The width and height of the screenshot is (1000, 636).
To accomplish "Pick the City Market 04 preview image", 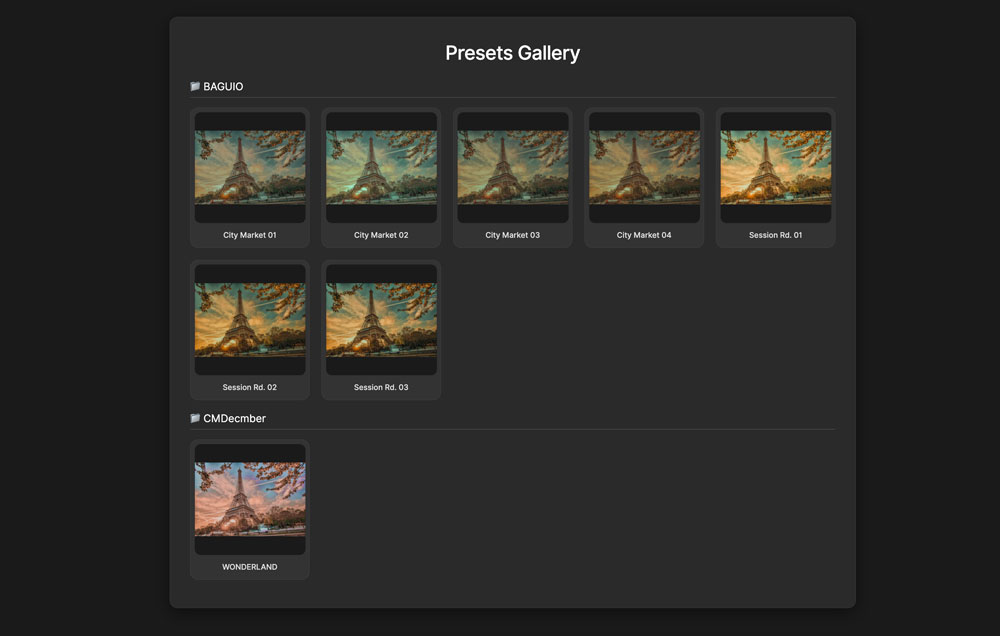I will 644,167.
